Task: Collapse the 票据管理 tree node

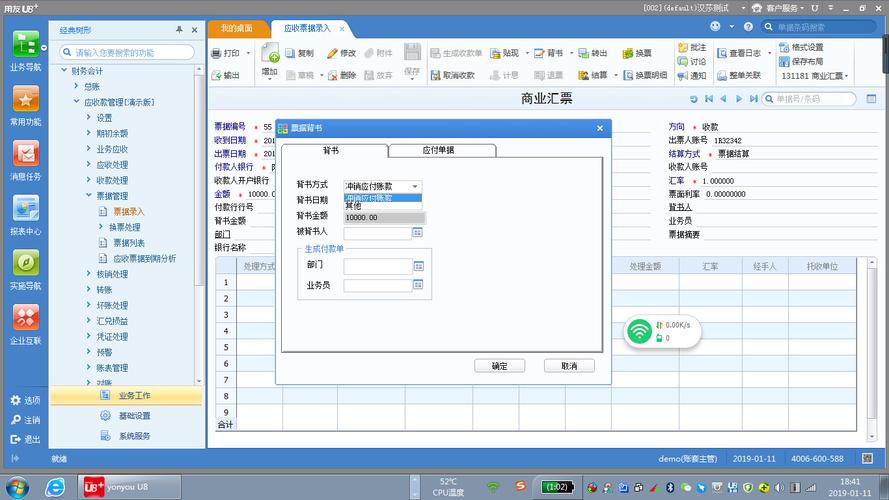Action: [89, 196]
